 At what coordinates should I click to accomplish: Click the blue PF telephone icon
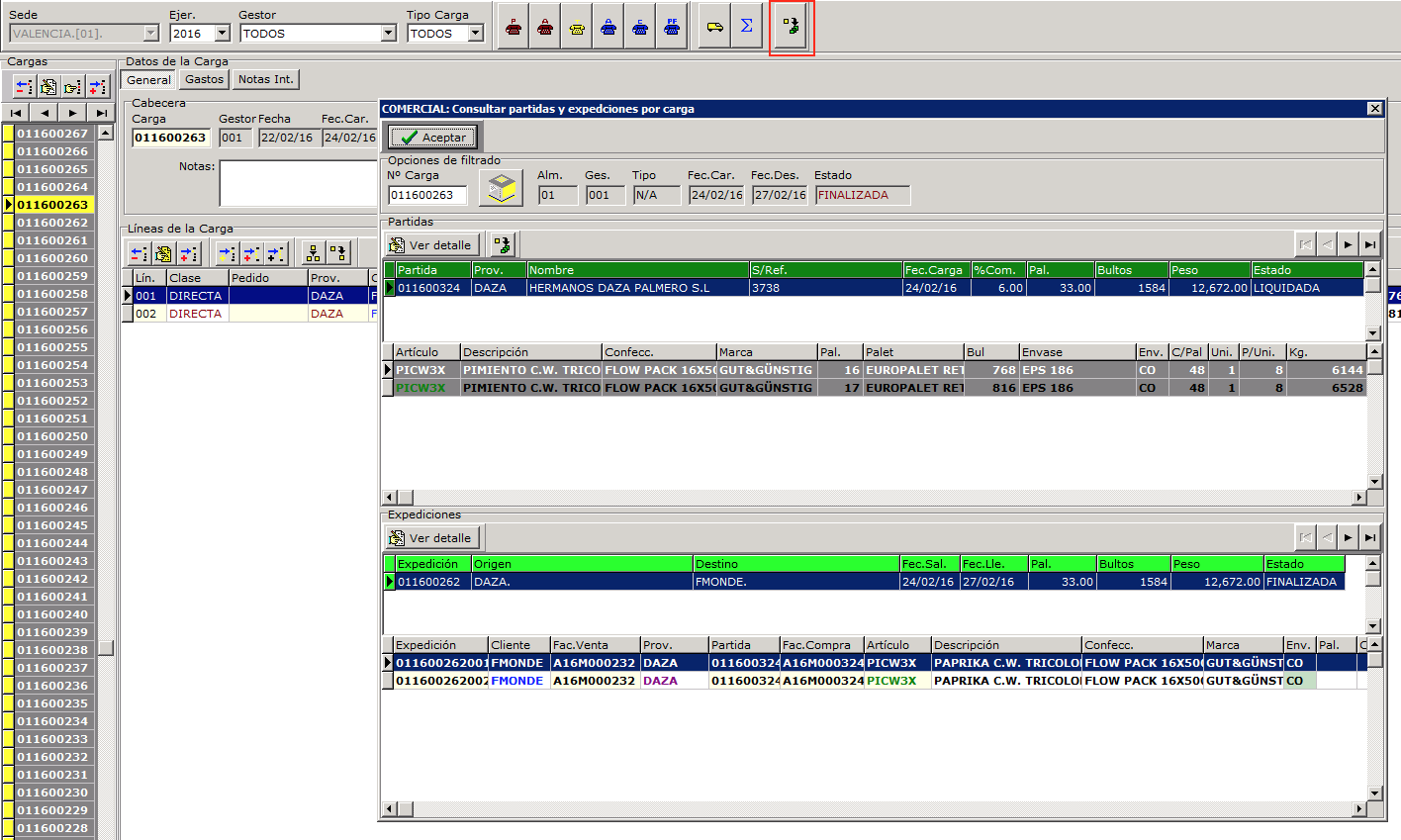pyautogui.click(x=672, y=27)
